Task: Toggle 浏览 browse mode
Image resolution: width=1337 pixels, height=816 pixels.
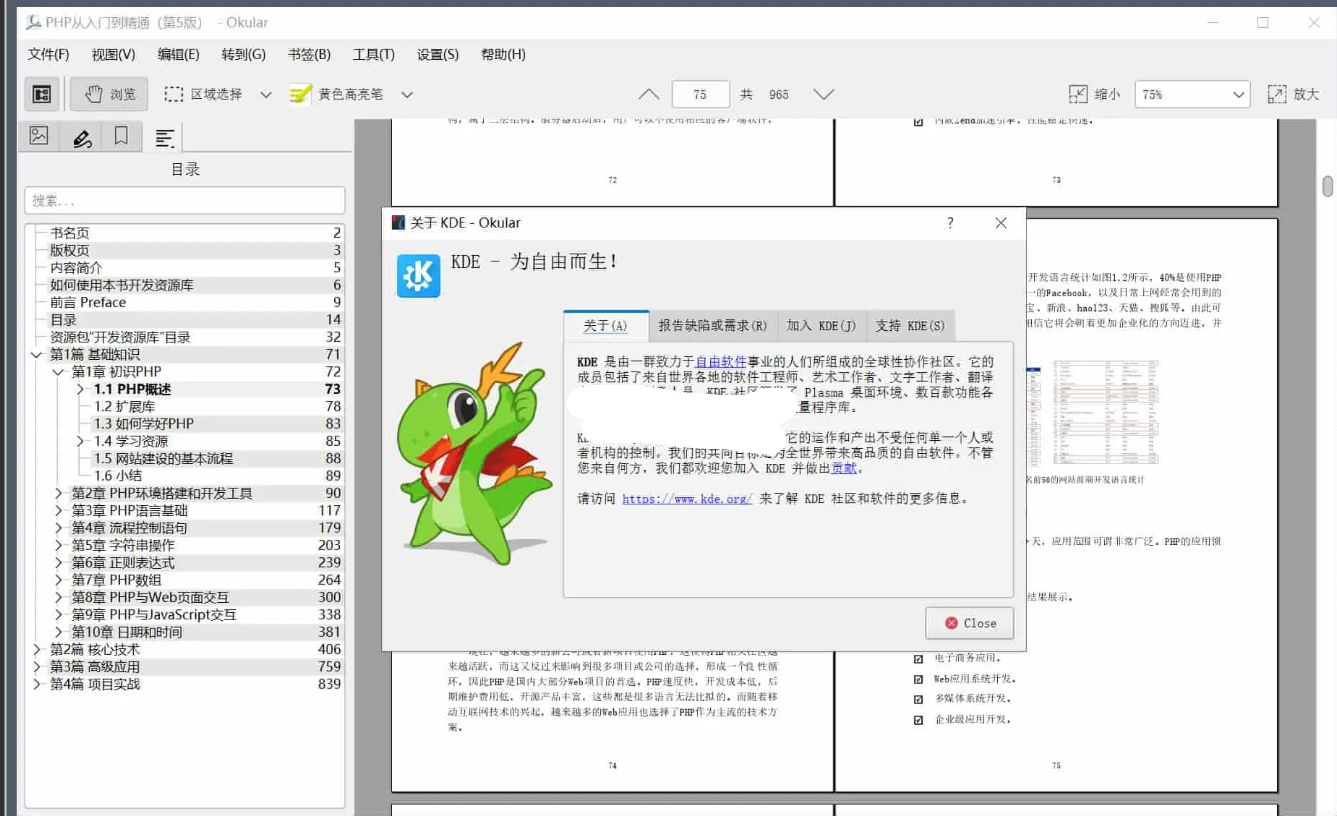Action: pyautogui.click(x=107, y=93)
